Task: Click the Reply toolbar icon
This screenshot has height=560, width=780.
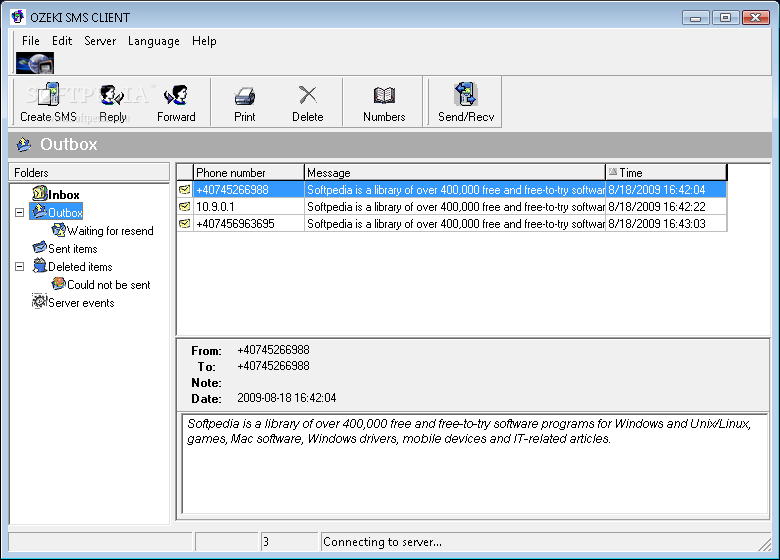Action: tap(112, 94)
